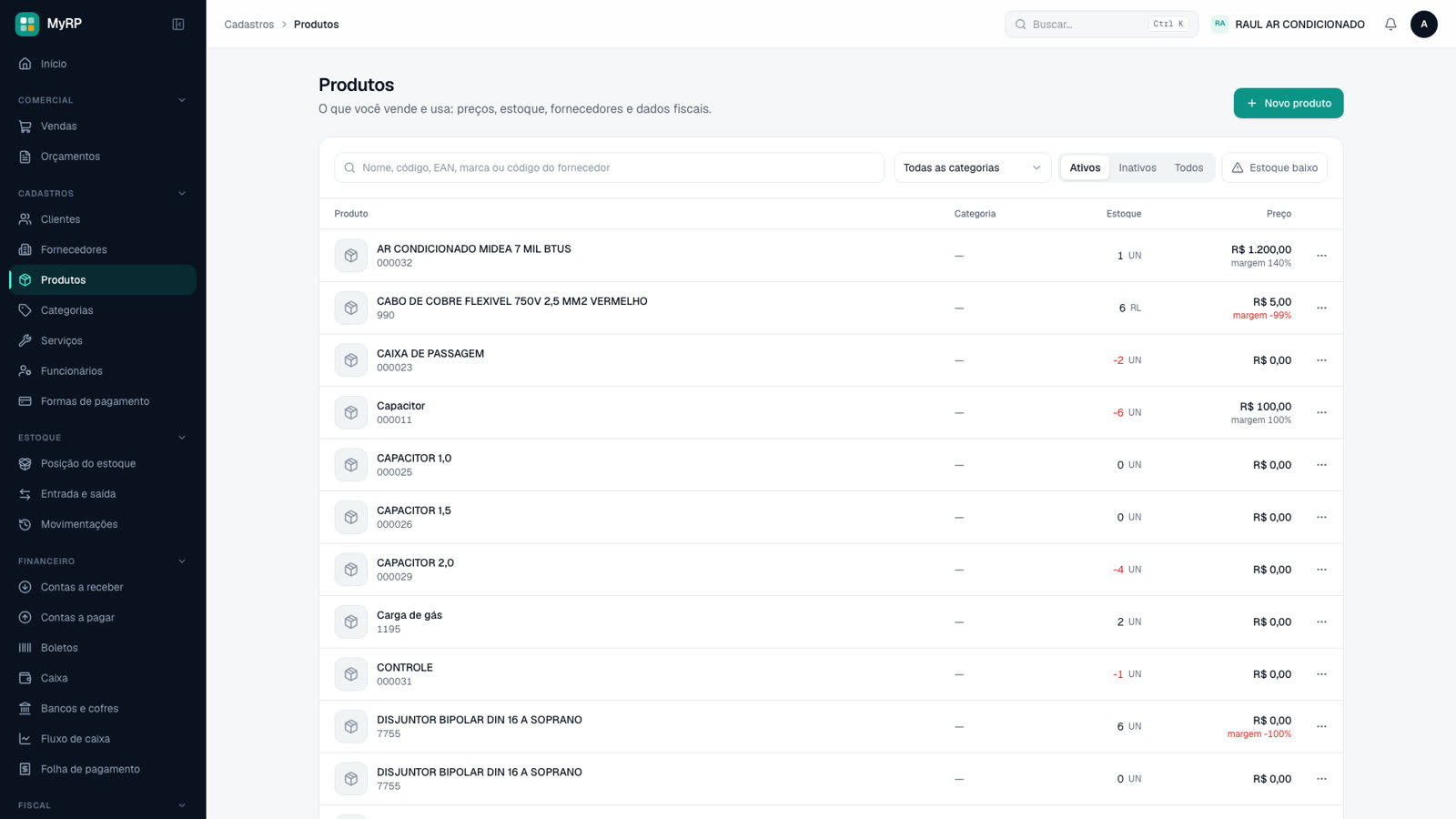Image resolution: width=1456 pixels, height=819 pixels.
Task: Collapse the Financeiro sidebar section
Action: point(102,561)
